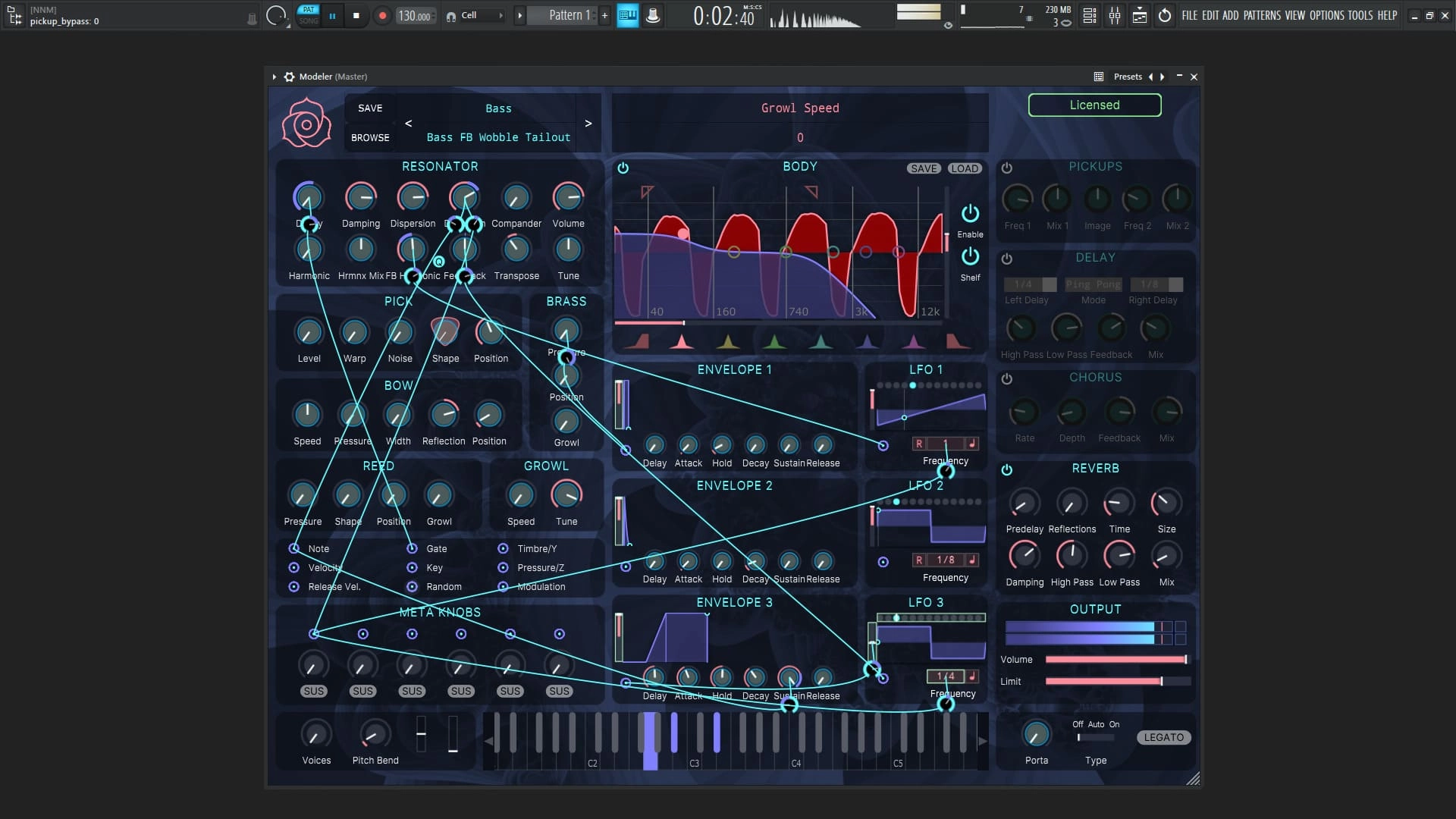This screenshot has height=819, width=1456.
Task: Toggle the metronome icon
Action: click(x=653, y=15)
